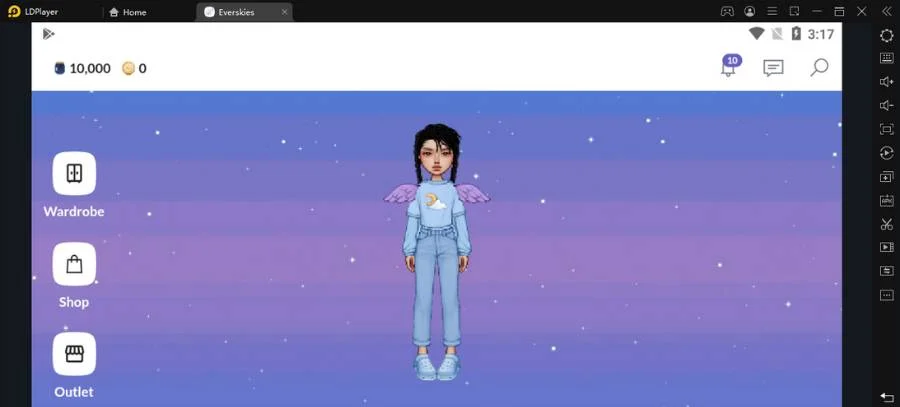
Task: Open search magnifier in Everskies
Action: [x=818, y=67]
